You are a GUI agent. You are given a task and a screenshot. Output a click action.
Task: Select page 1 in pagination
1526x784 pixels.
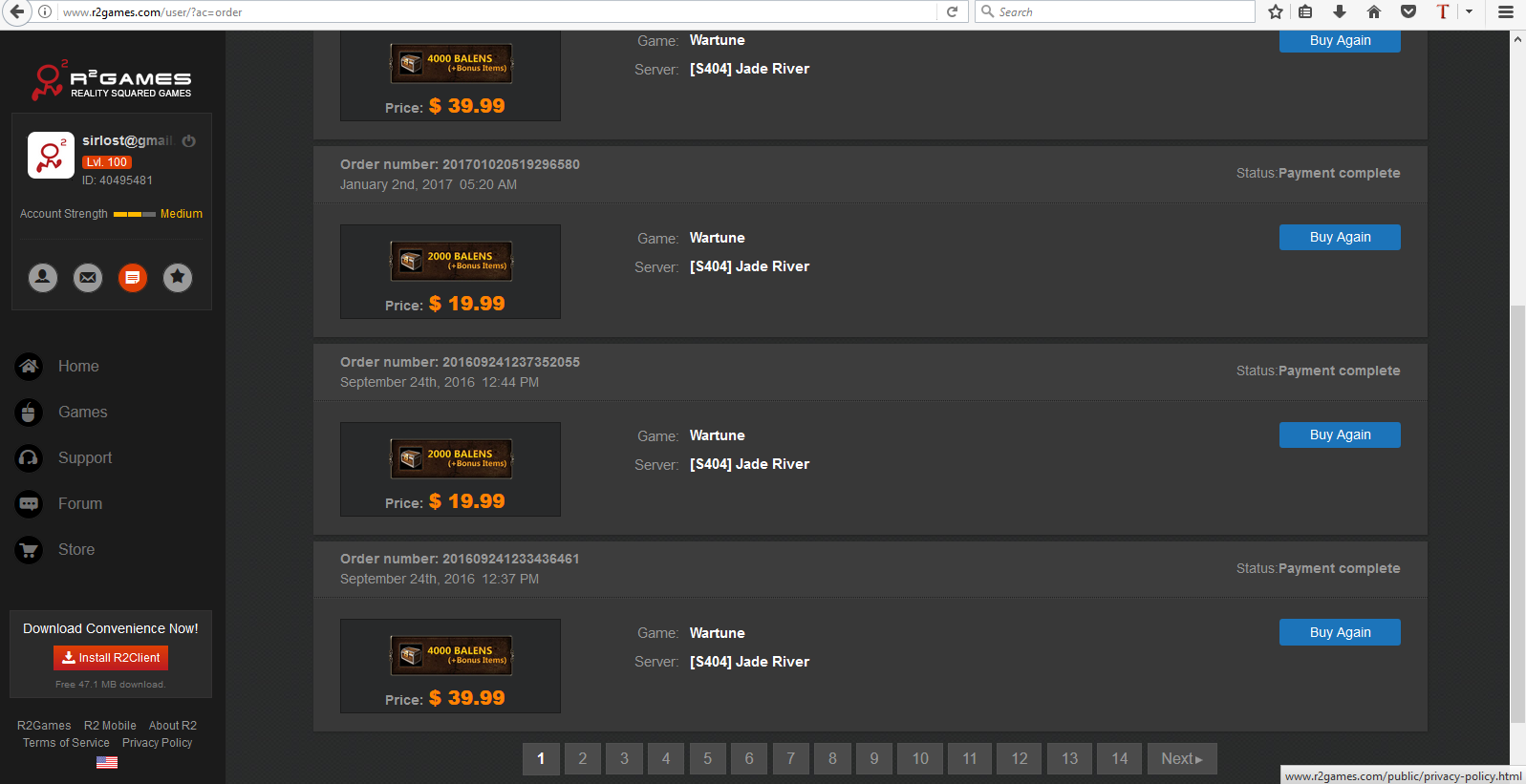(x=541, y=759)
